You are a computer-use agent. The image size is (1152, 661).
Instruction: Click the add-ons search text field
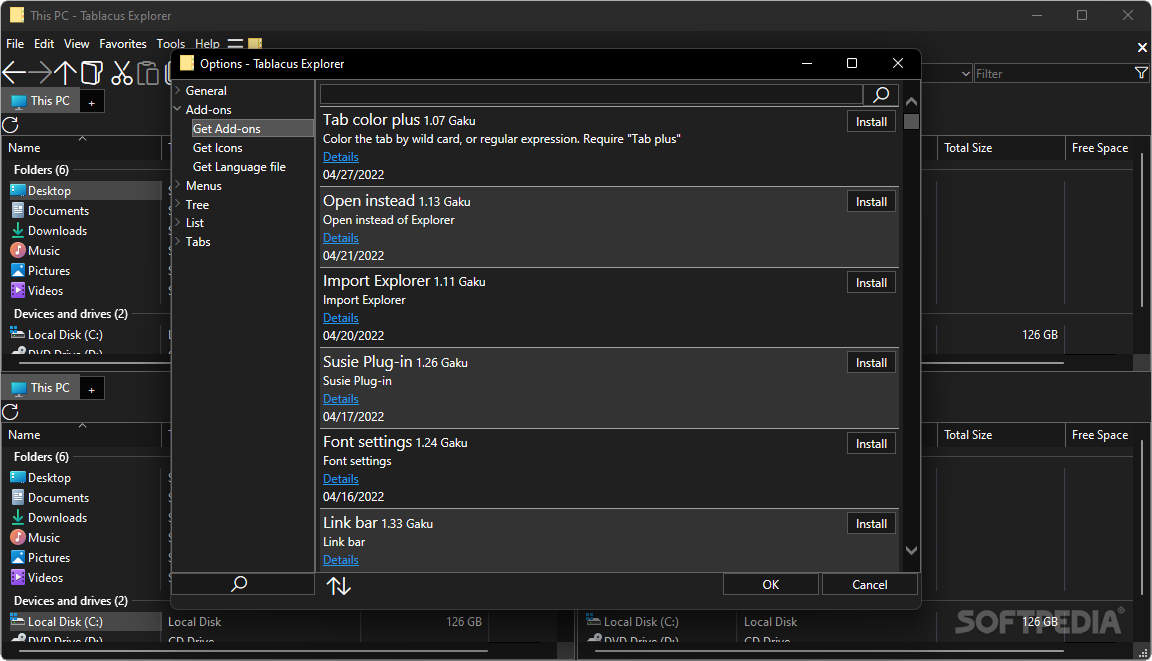(591, 94)
